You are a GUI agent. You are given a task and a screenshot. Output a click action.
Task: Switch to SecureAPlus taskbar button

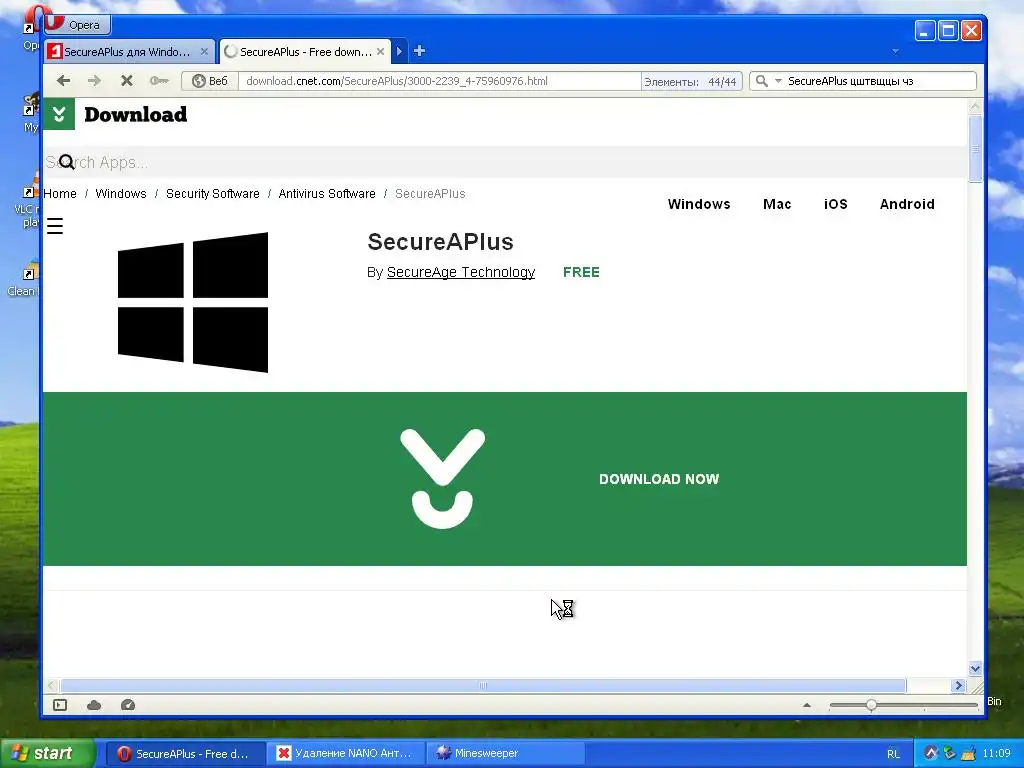coord(185,754)
